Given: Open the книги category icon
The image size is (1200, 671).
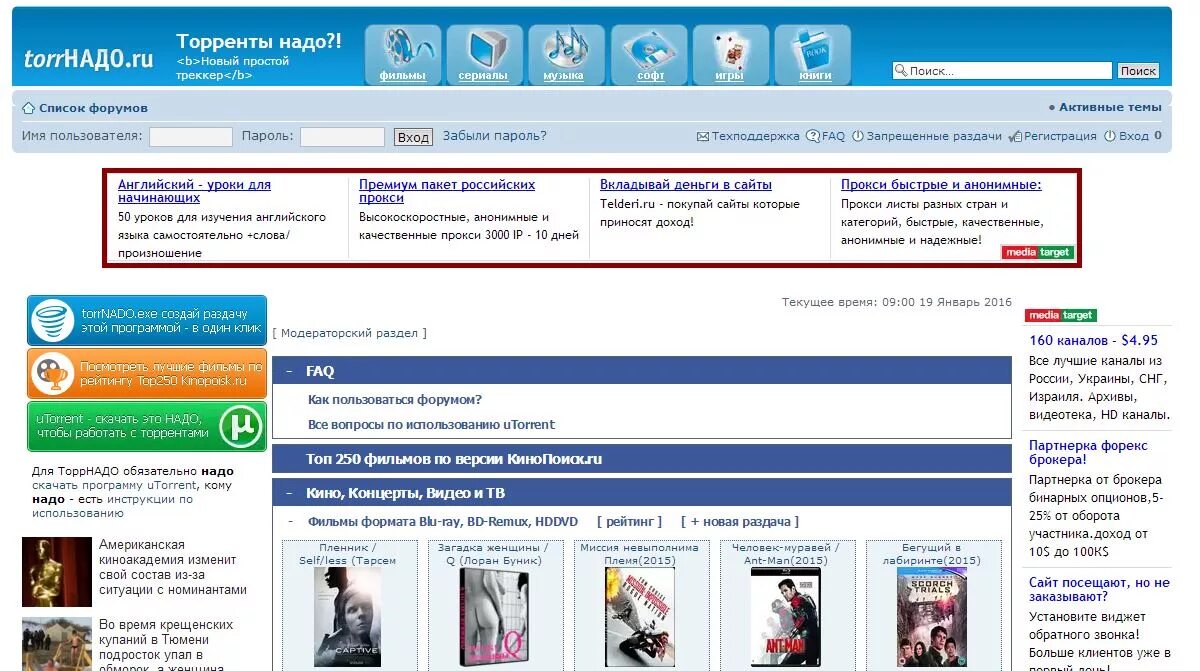Looking at the screenshot, I should click(812, 54).
